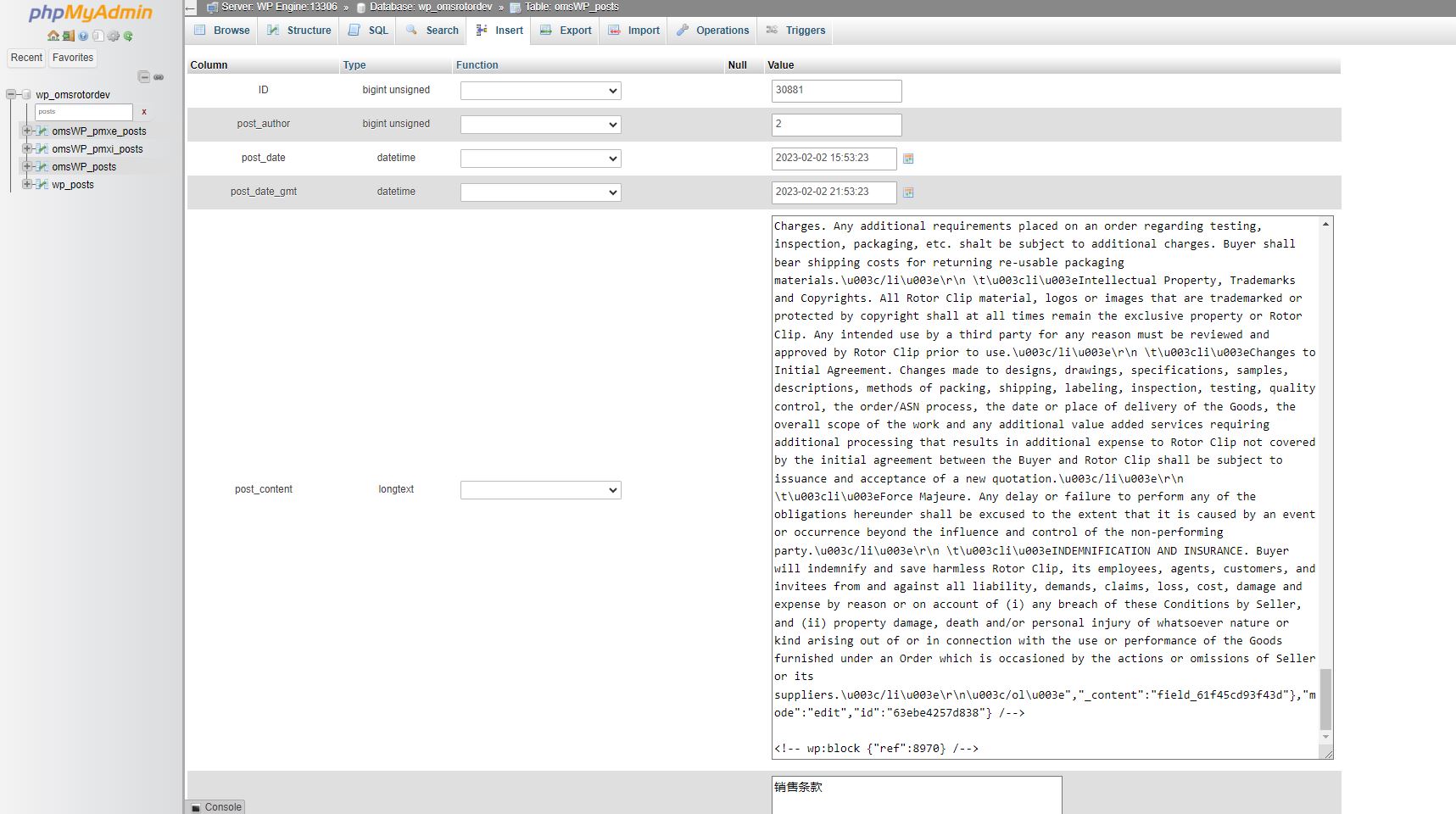Expand the omsWP_posts table node
The height and width of the screenshot is (814, 1456).
tap(26, 166)
